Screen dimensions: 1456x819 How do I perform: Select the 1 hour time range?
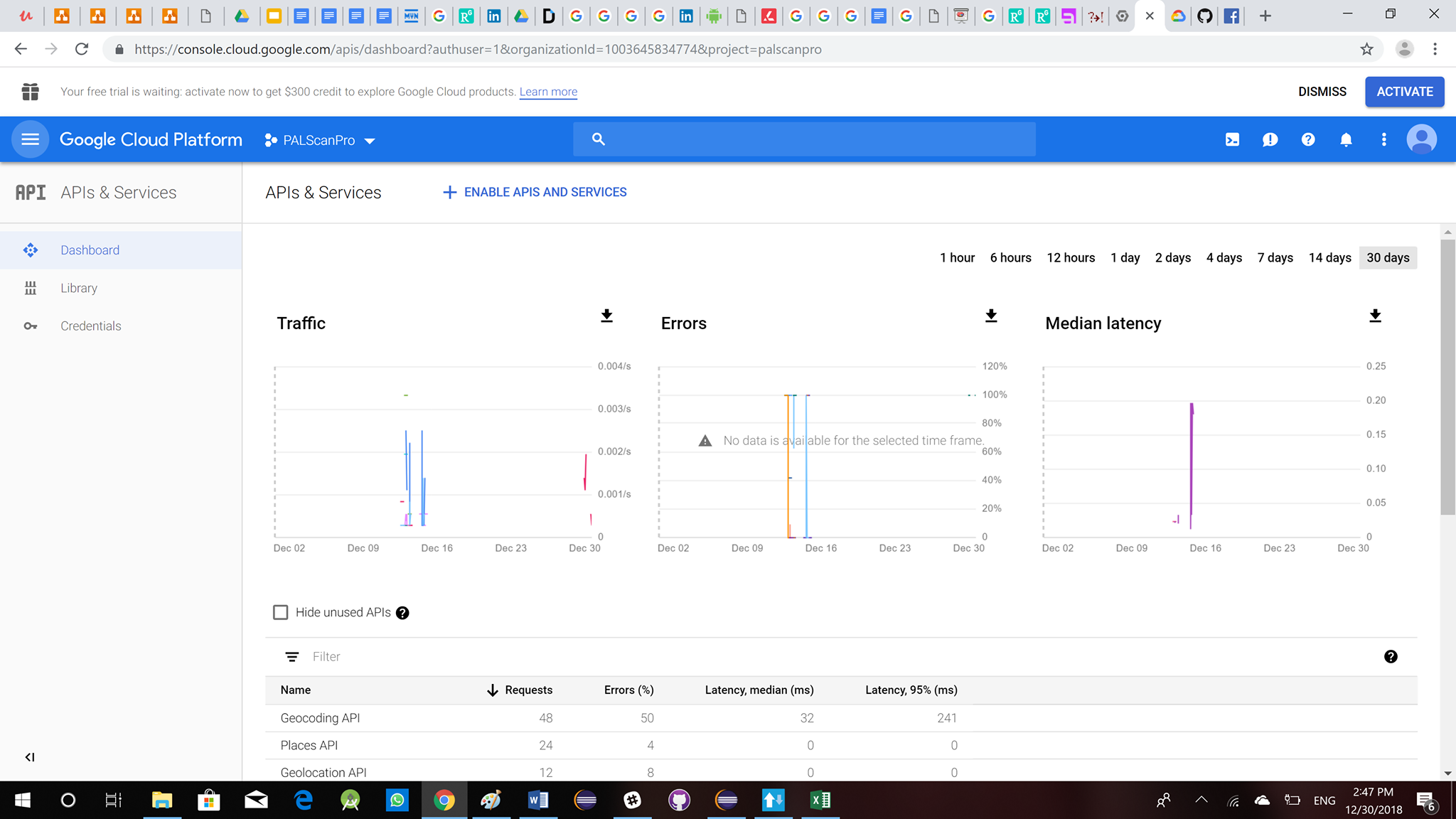coord(957,257)
